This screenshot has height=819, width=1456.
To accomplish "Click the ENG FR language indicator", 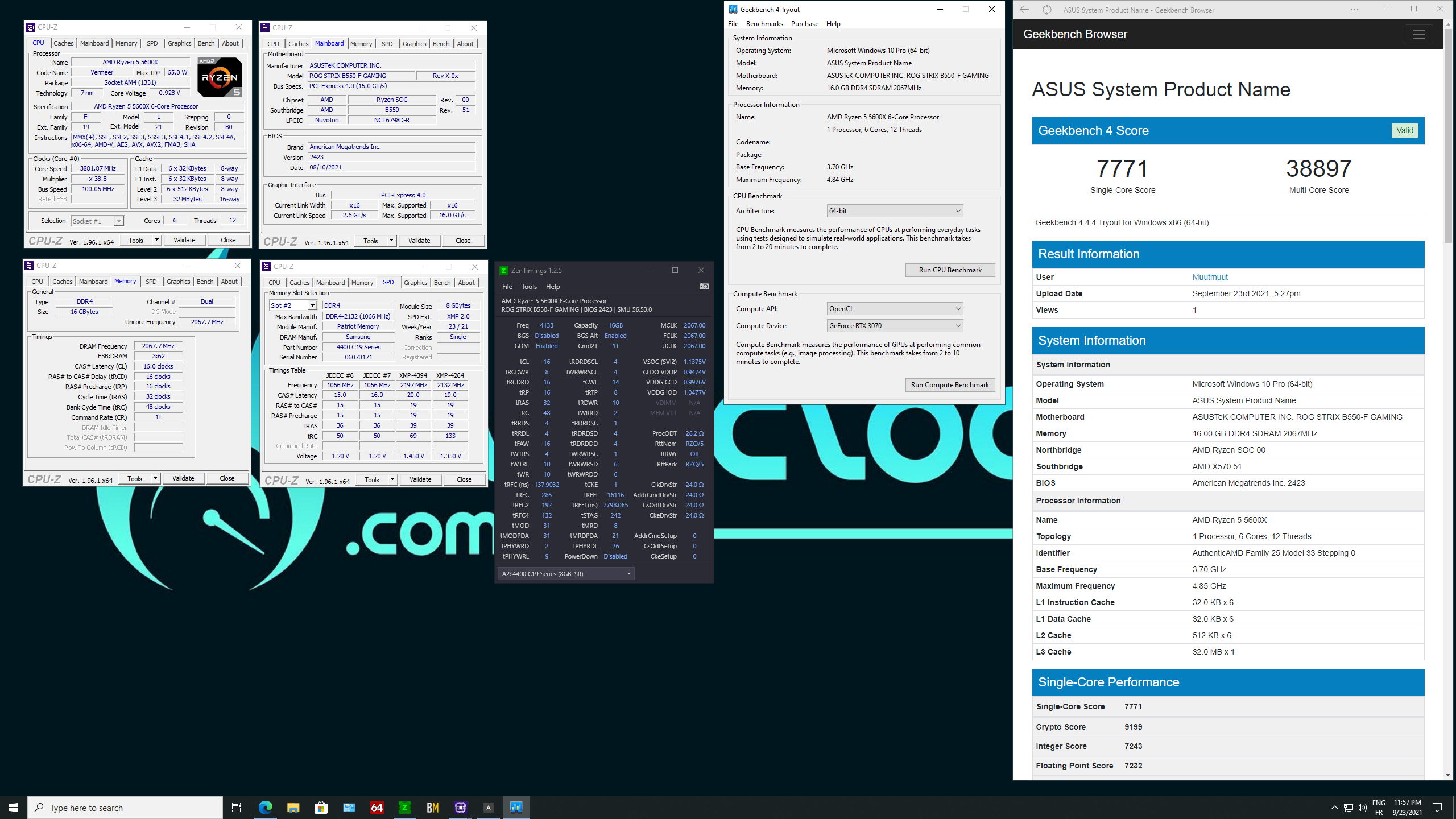I will pos(1379,808).
